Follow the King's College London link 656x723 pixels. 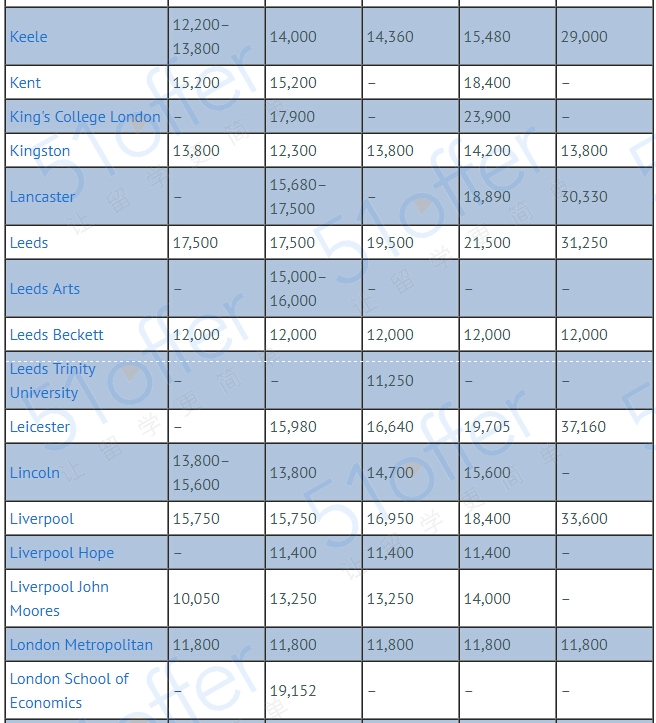tap(85, 117)
